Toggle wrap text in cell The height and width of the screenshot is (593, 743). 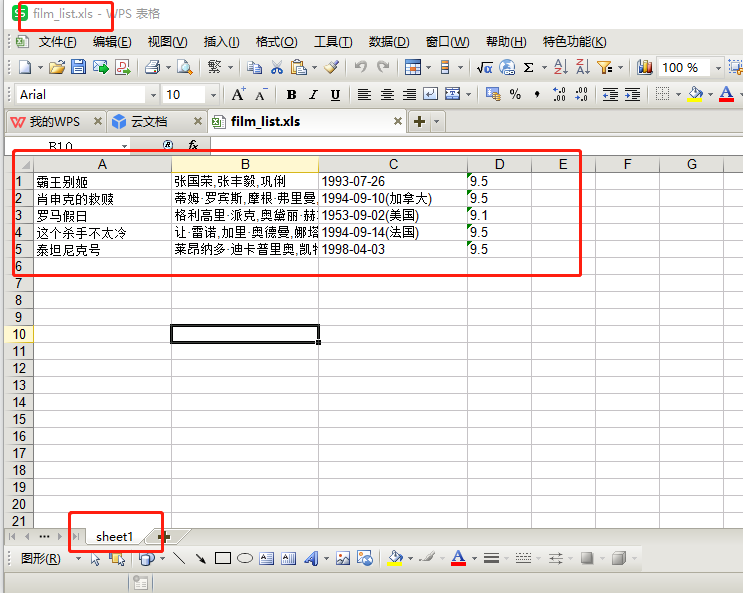click(430, 94)
